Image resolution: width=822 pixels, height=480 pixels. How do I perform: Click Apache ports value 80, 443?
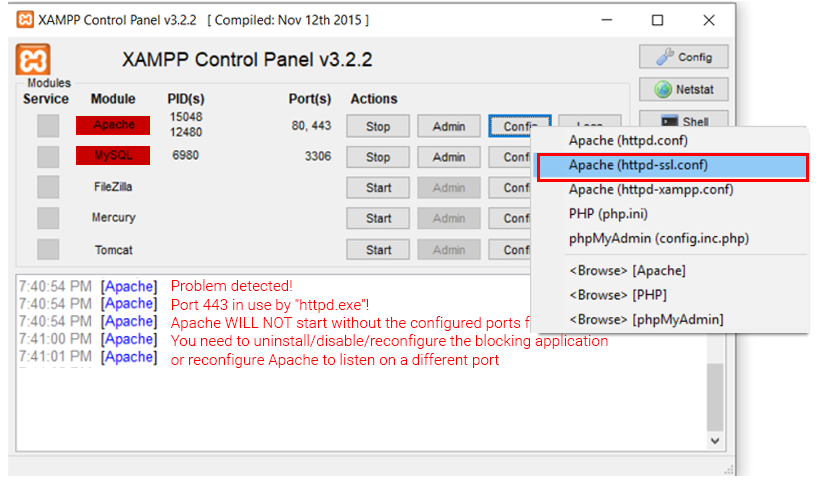311,126
